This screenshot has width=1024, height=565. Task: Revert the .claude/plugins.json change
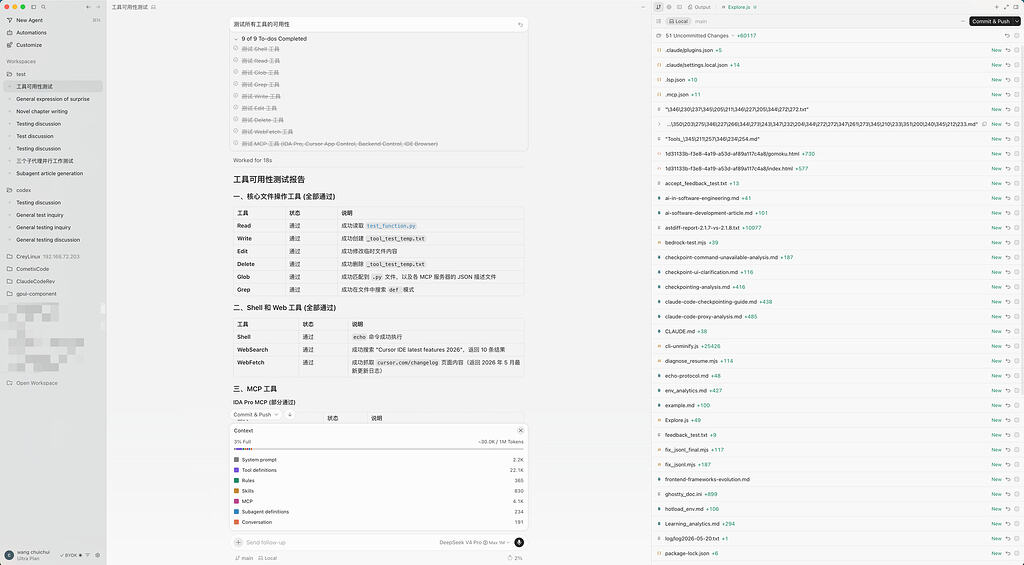coord(1008,50)
